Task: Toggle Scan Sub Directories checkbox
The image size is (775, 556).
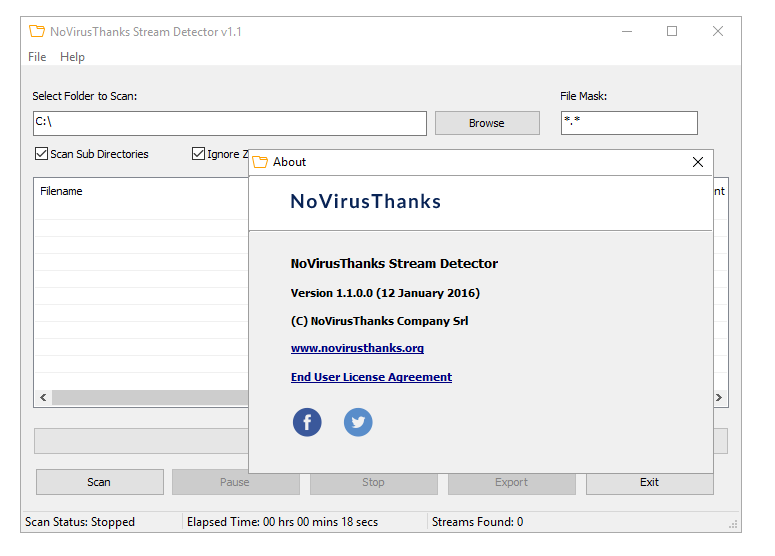Action: [41, 154]
